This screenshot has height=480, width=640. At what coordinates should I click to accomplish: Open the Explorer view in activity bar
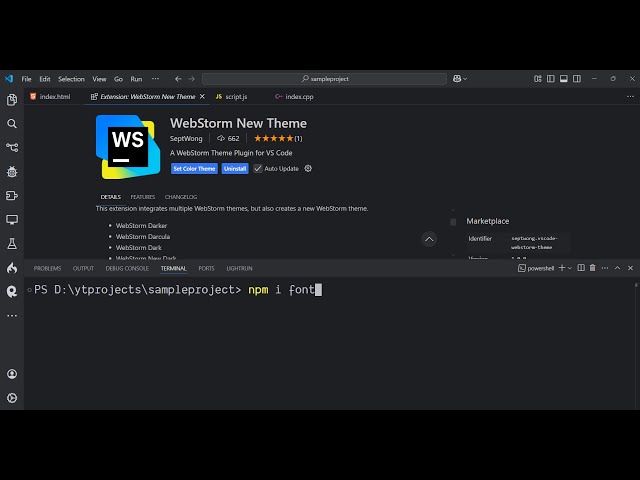click(x=12, y=100)
